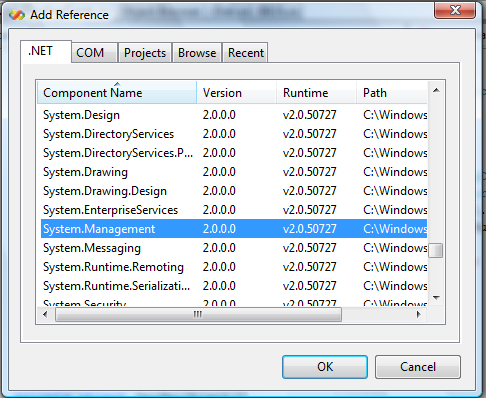Sort list by Version column header
Image resolution: width=486 pixels, height=398 pixels.
[x=237, y=92]
